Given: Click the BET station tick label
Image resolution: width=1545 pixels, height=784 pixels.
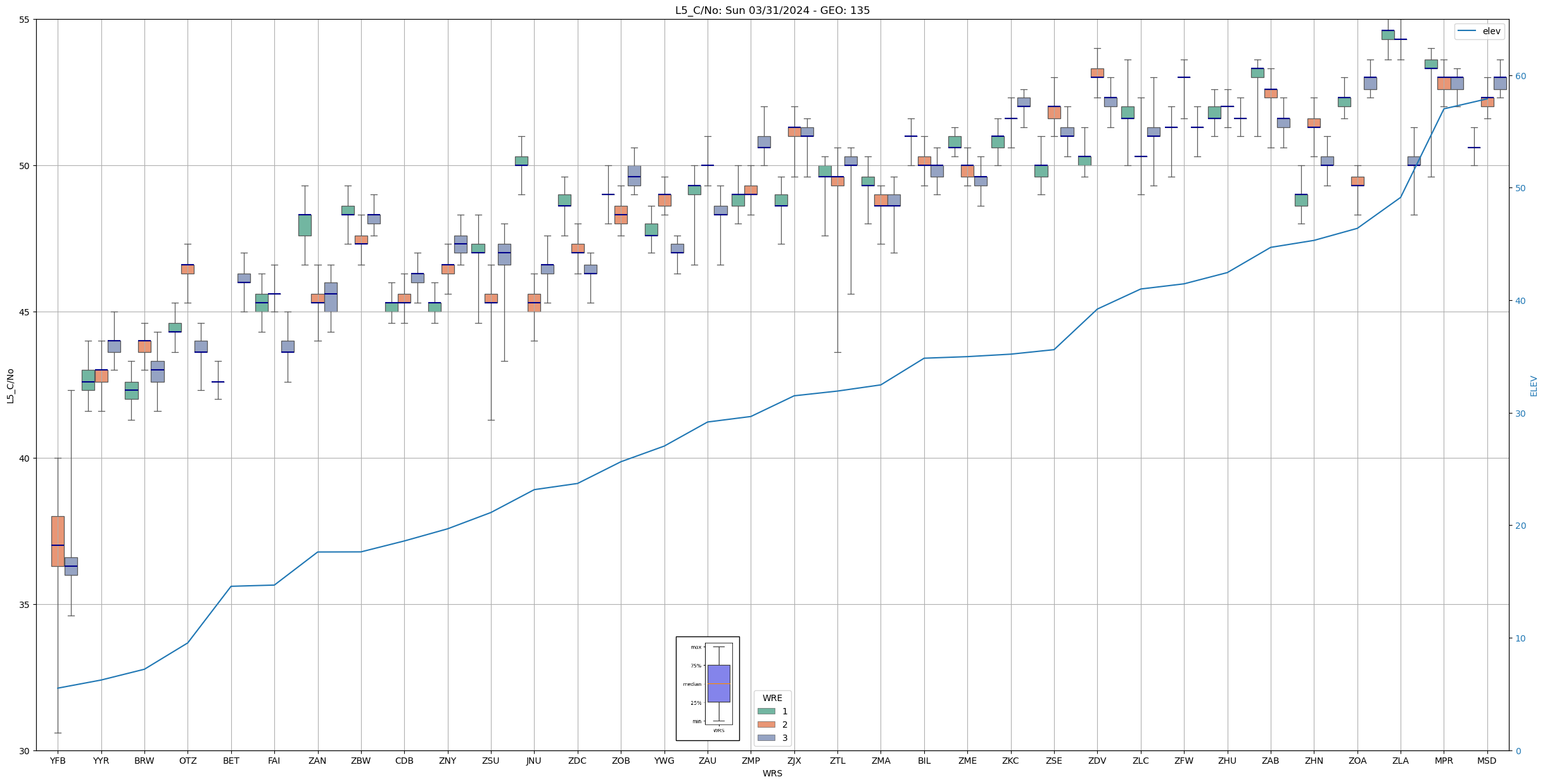Looking at the screenshot, I should [231, 761].
